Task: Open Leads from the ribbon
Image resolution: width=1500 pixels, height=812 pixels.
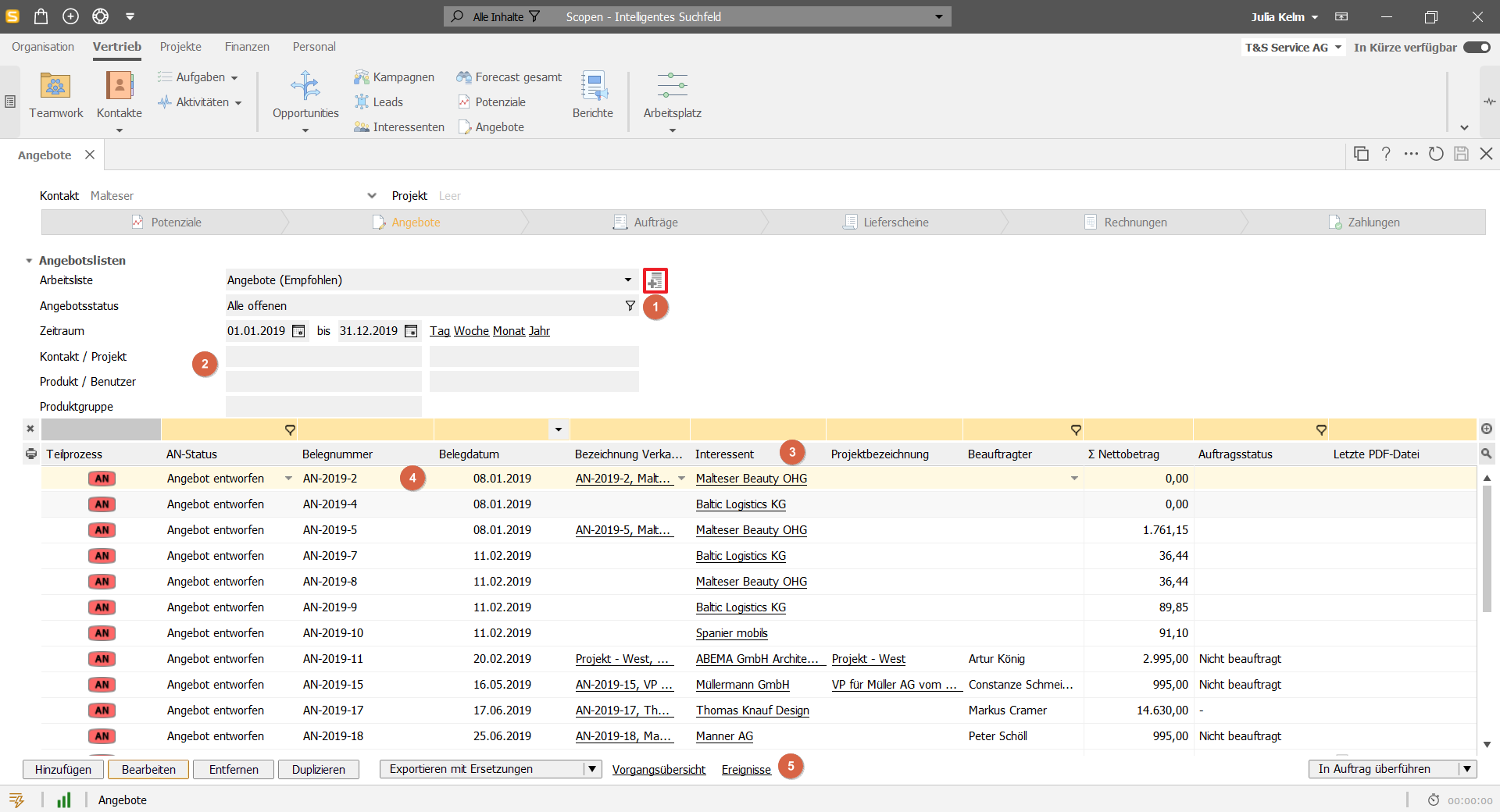Action: 379,102
